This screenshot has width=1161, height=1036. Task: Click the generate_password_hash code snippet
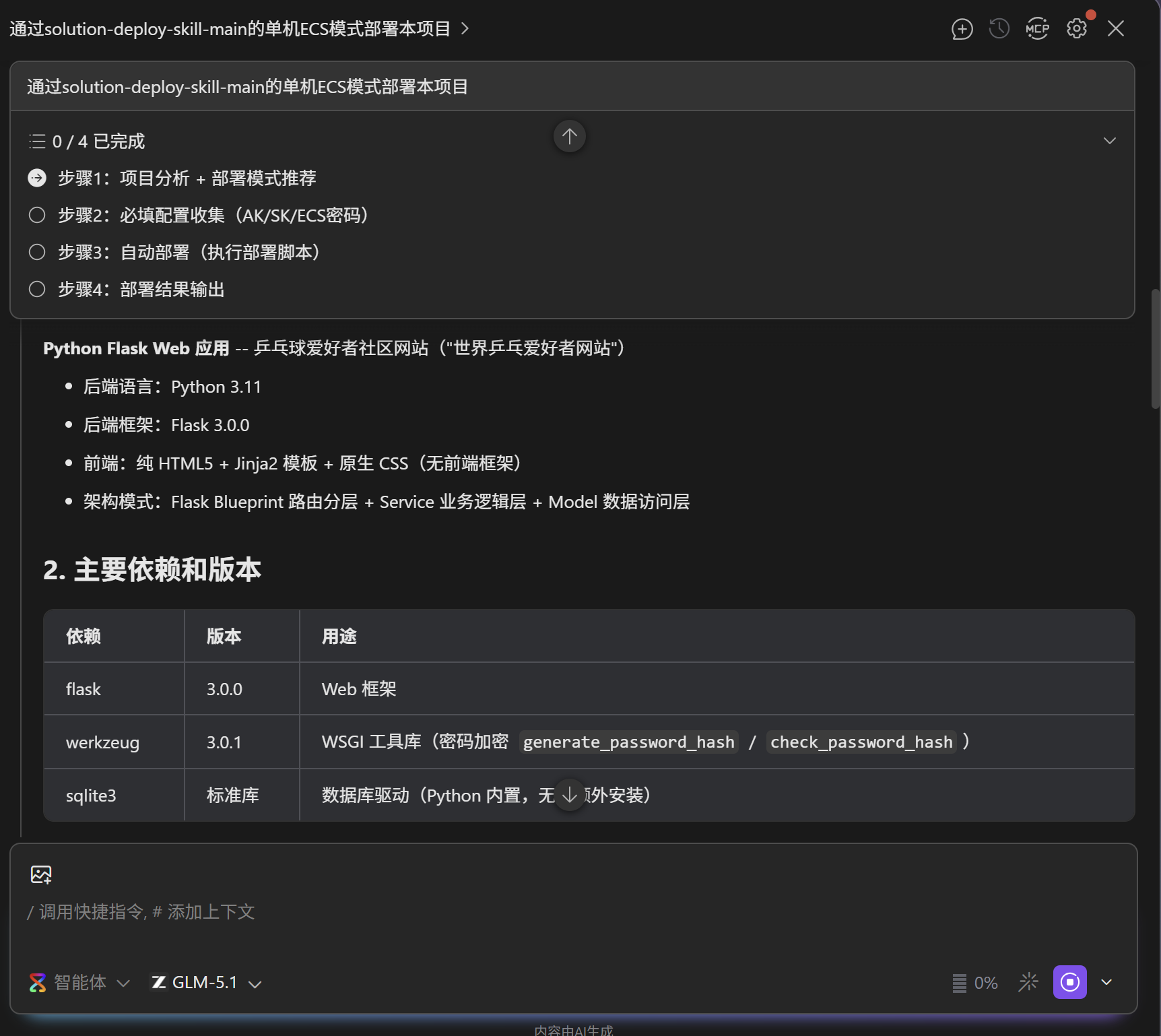[x=629, y=742]
